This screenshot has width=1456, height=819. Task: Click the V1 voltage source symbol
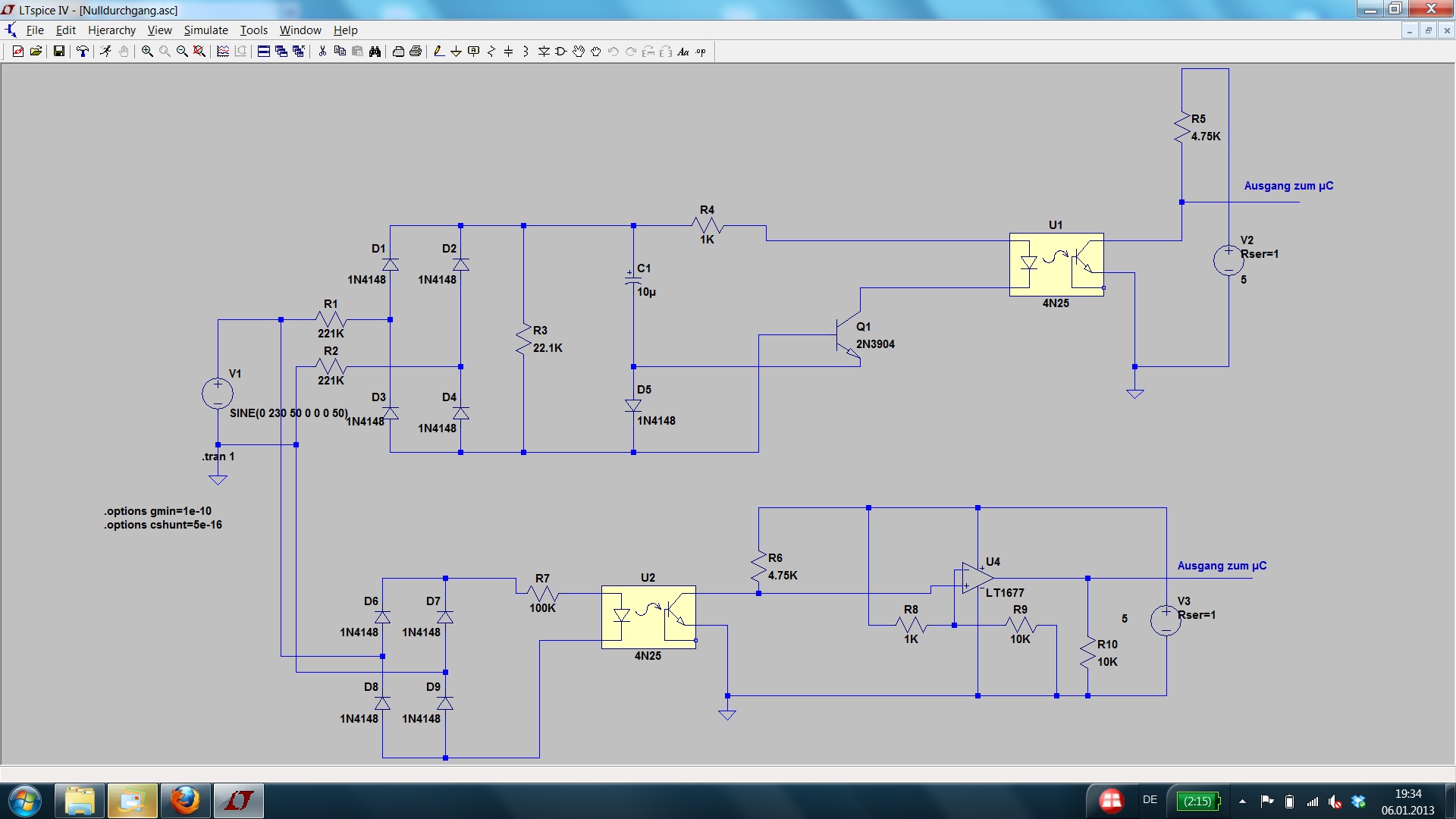pyautogui.click(x=218, y=394)
